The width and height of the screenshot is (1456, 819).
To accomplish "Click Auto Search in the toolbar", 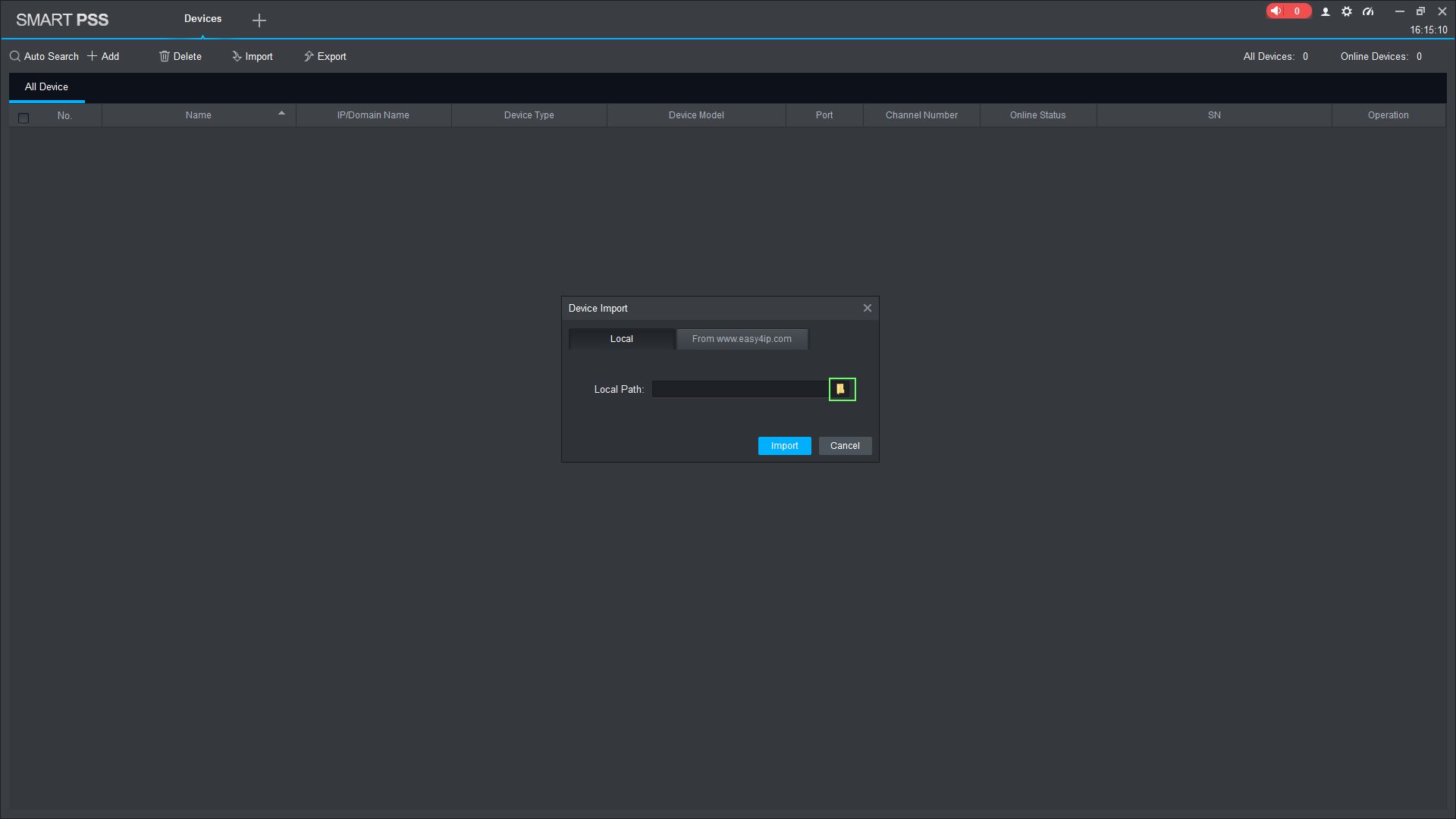I will pyautogui.click(x=44, y=56).
